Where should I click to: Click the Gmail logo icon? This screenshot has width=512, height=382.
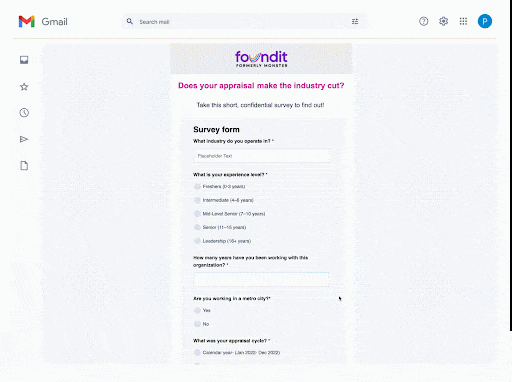[27, 22]
